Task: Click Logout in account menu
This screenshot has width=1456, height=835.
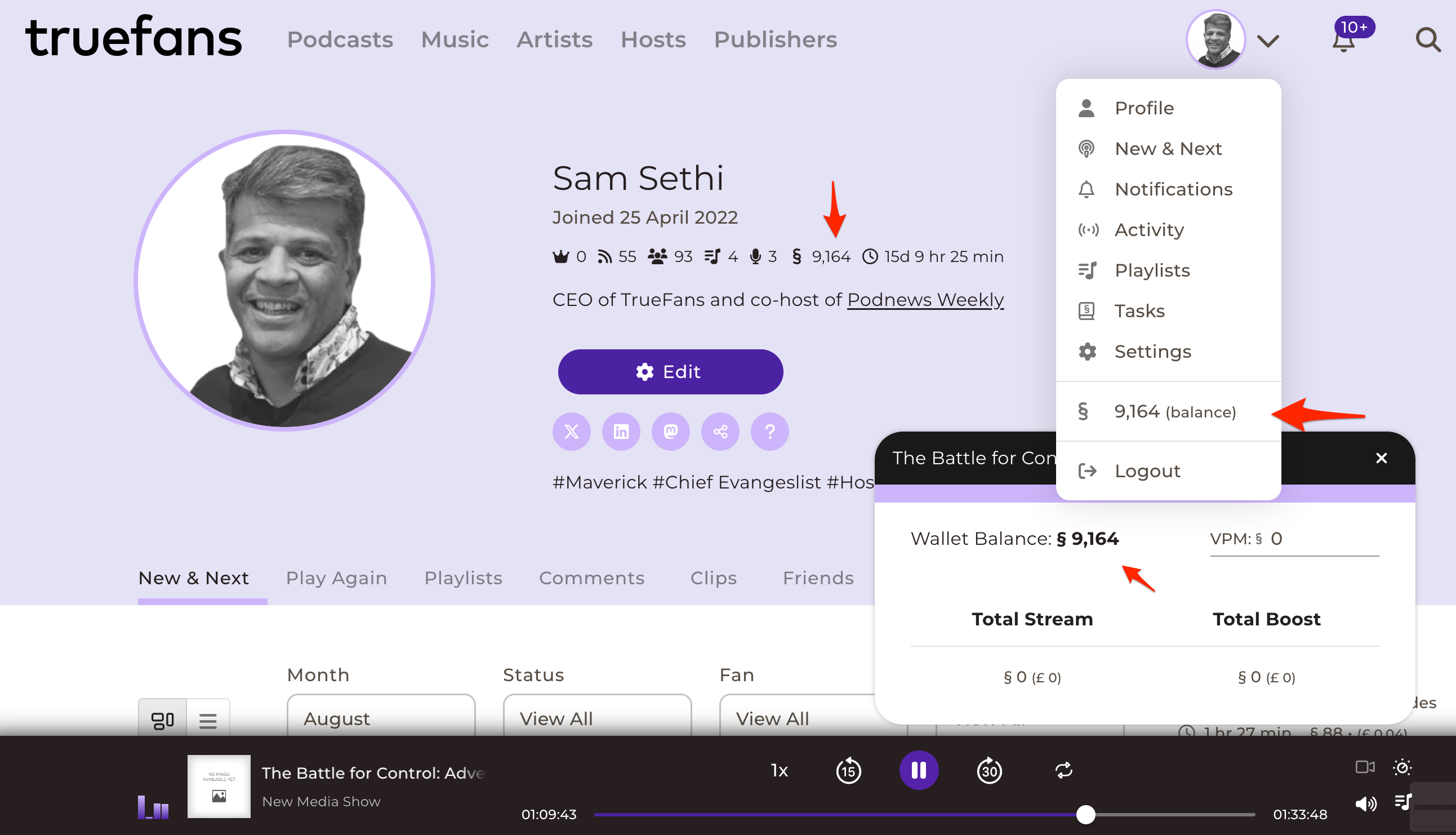Action: pyautogui.click(x=1168, y=472)
